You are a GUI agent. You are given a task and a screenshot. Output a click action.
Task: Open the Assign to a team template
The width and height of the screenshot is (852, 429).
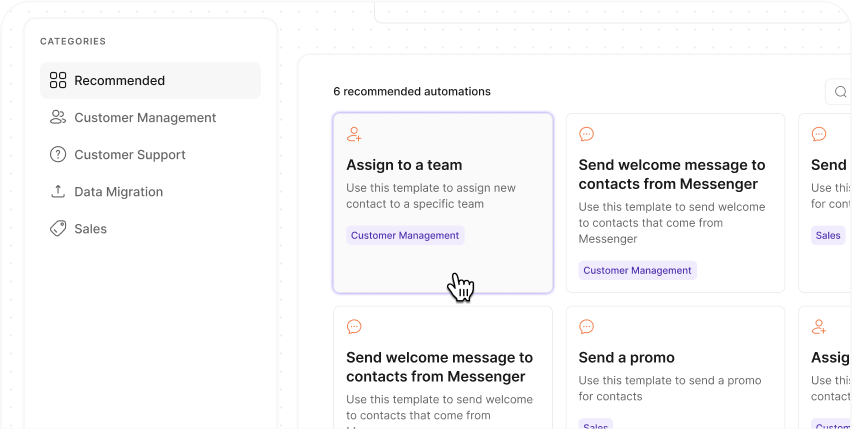coord(443,203)
